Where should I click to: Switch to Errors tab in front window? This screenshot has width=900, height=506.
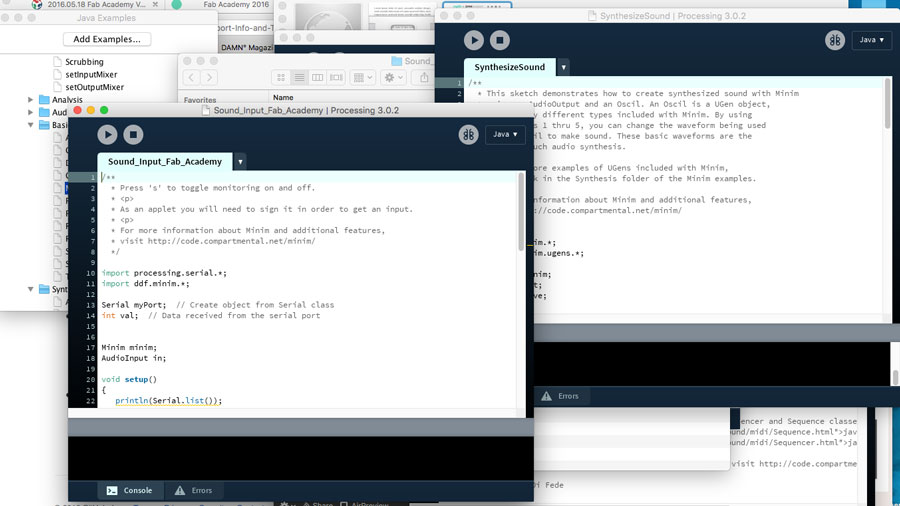pyautogui.click(x=194, y=491)
